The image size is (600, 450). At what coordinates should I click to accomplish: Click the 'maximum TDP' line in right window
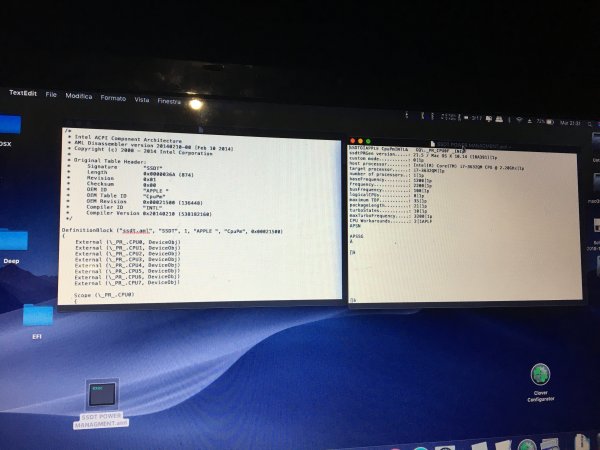tap(388, 200)
